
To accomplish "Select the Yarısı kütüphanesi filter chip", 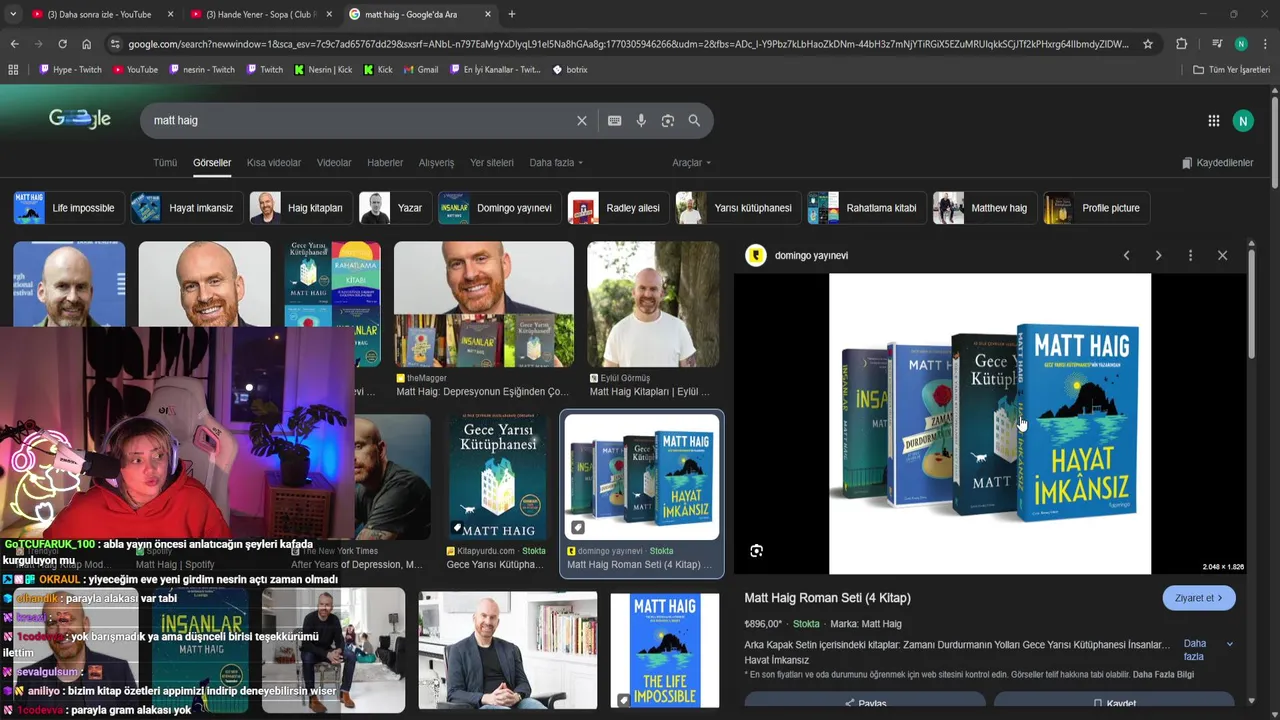I will pyautogui.click(x=738, y=208).
